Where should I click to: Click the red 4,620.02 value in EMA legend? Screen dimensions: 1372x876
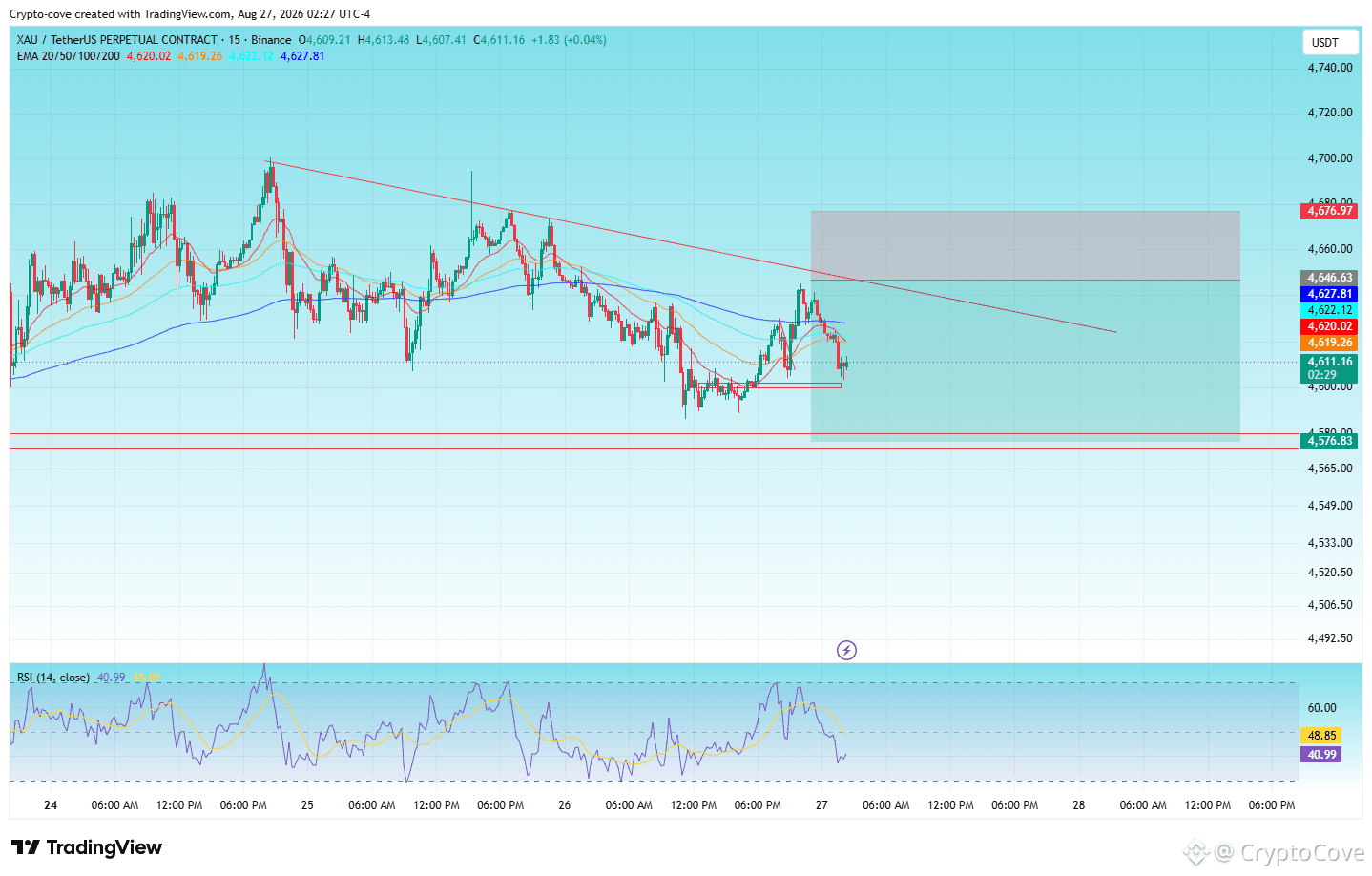(x=149, y=56)
